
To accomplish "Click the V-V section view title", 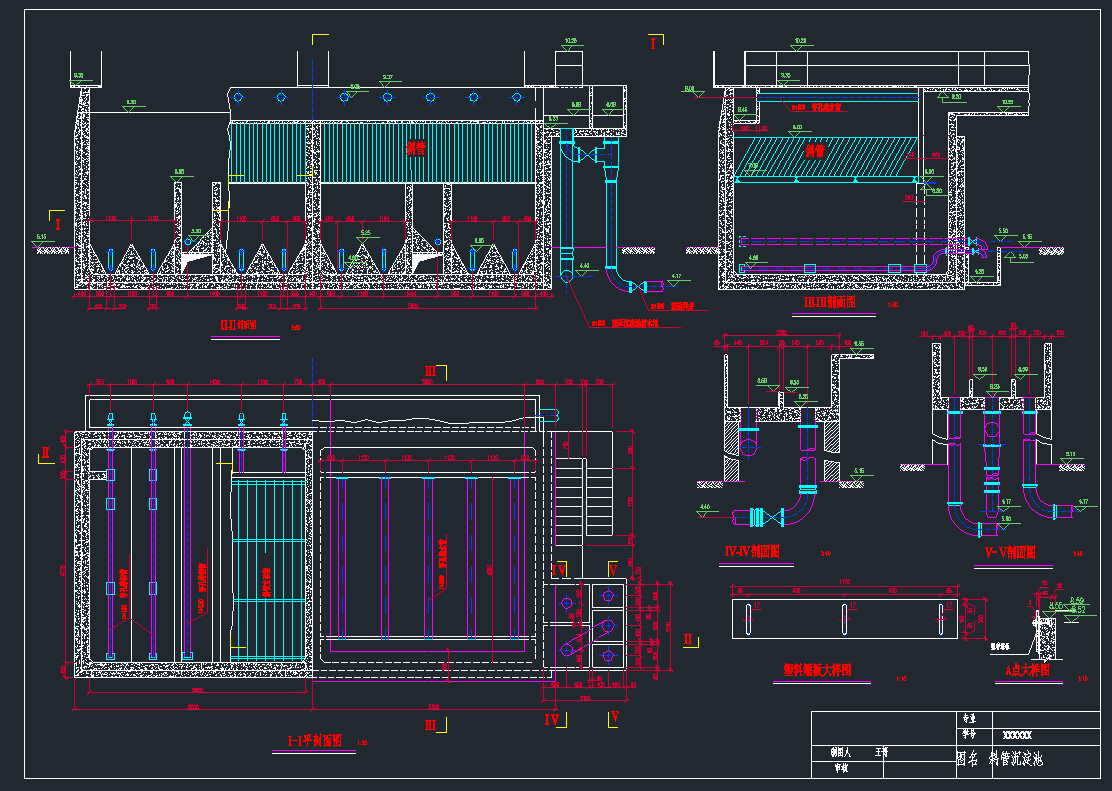I will [x=1009, y=552].
